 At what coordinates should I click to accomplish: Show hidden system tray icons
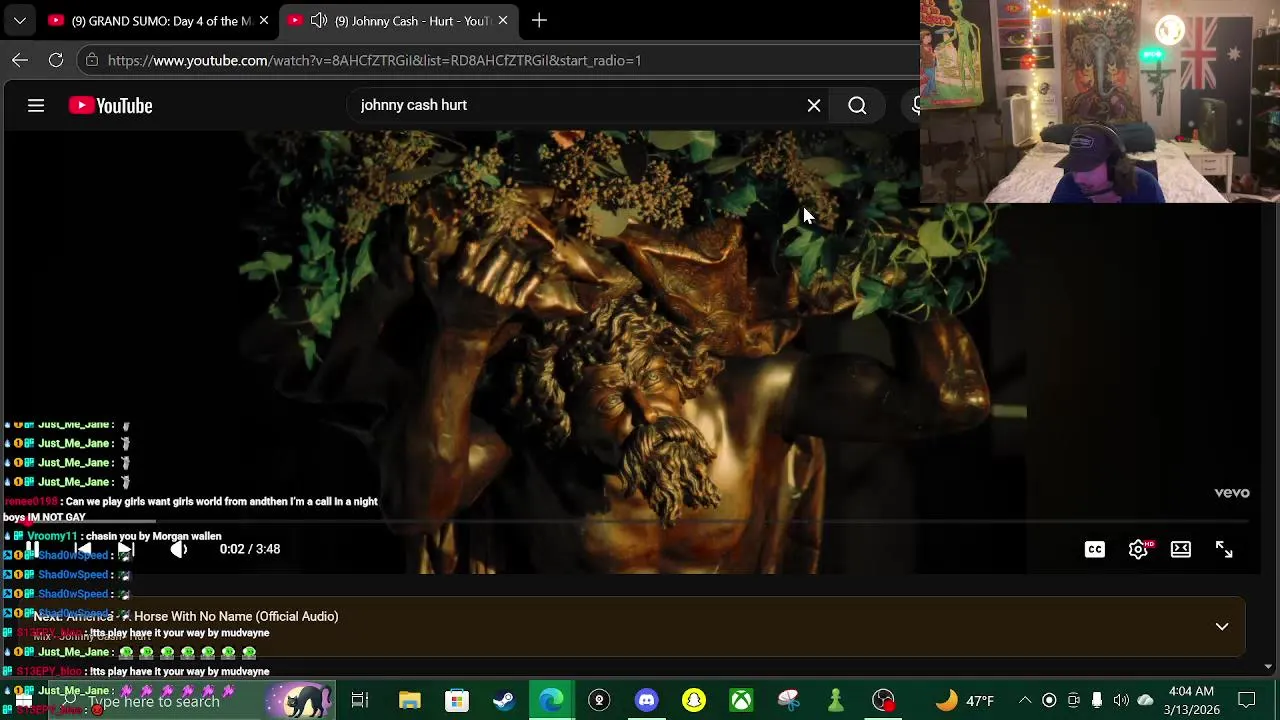point(1025,700)
